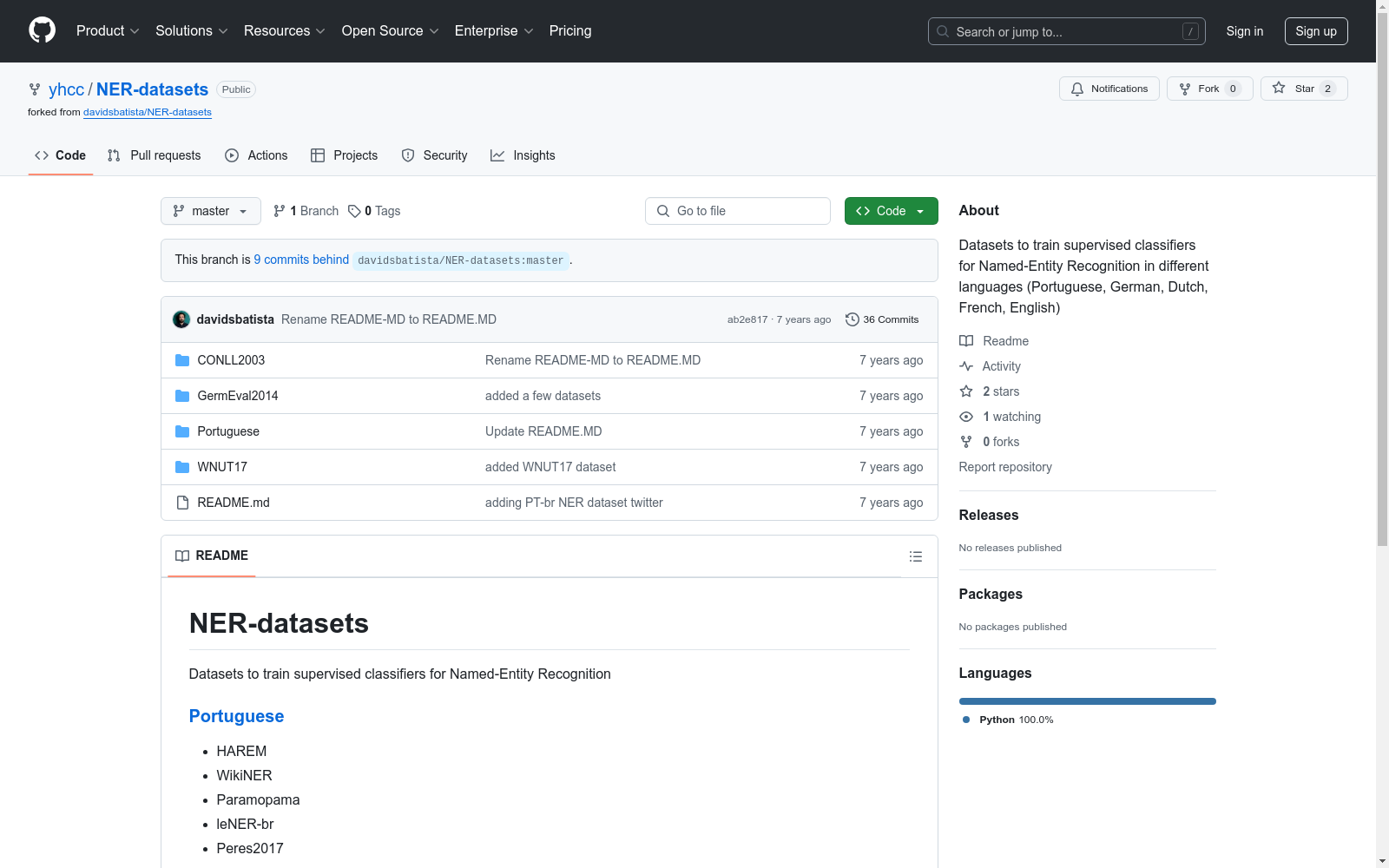Screen dimensions: 1389x868
Task: Open the Portuguese heading link in README
Action: point(236,716)
